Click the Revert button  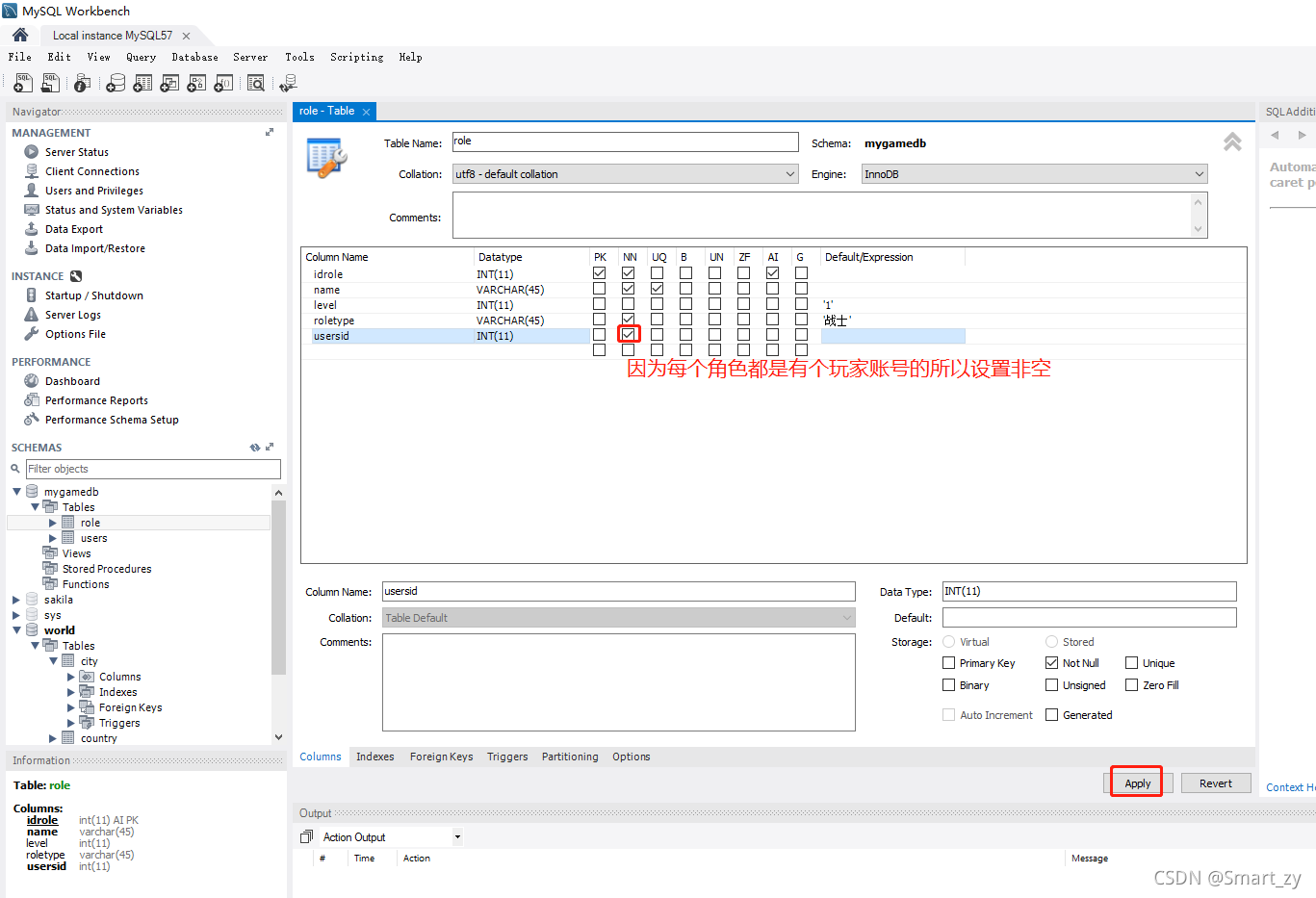[1216, 783]
